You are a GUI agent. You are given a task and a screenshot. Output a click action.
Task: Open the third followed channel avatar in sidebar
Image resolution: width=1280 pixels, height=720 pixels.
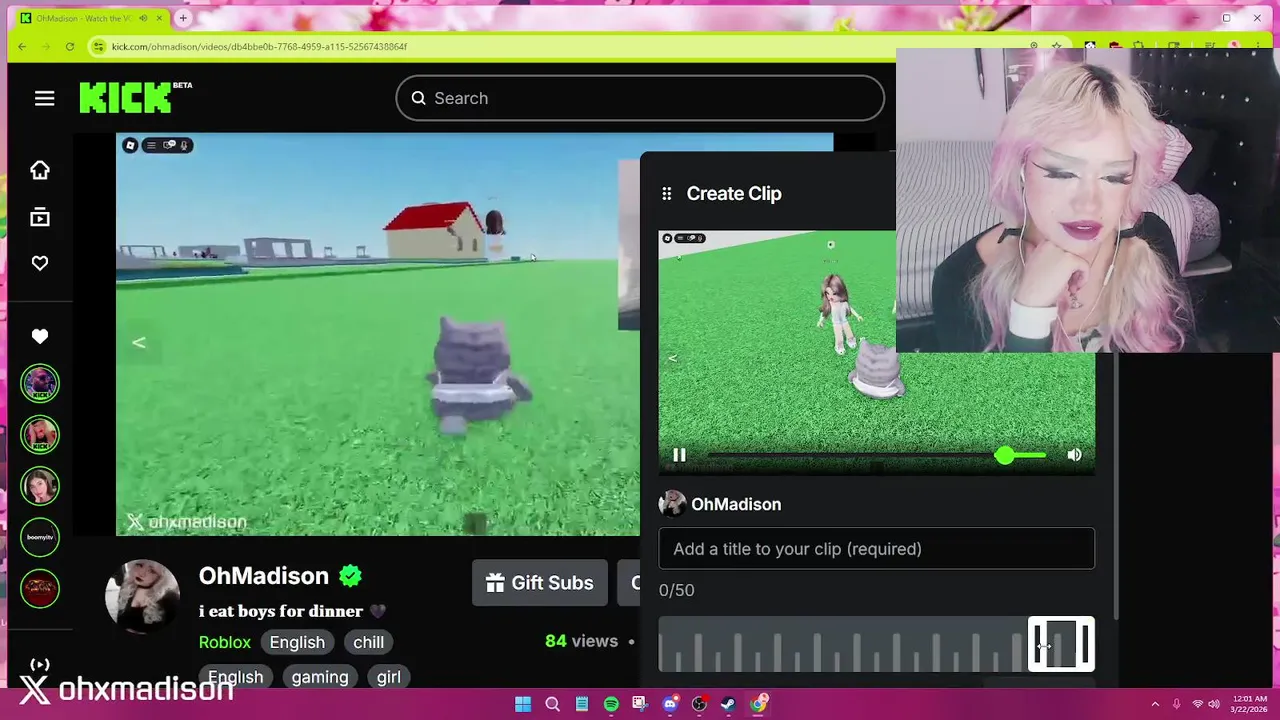(x=40, y=486)
